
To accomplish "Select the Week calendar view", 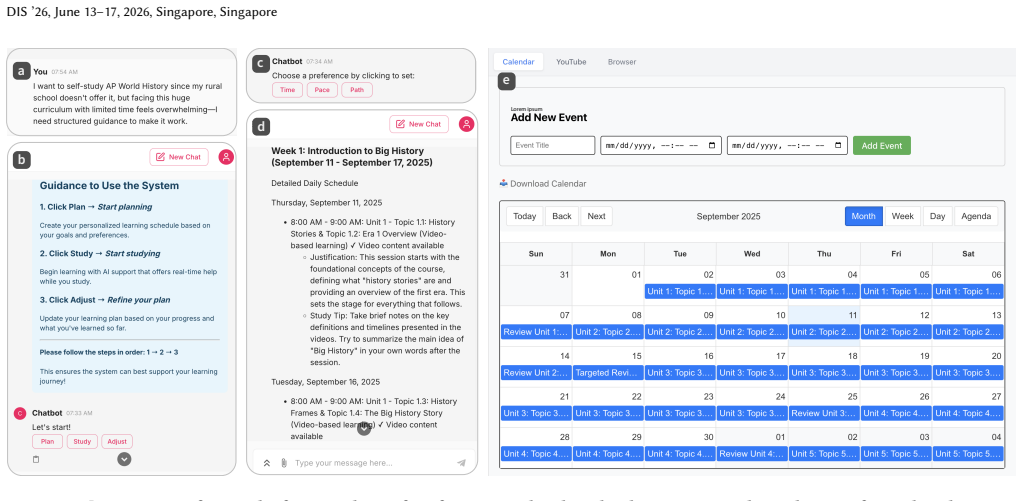I will point(903,216).
